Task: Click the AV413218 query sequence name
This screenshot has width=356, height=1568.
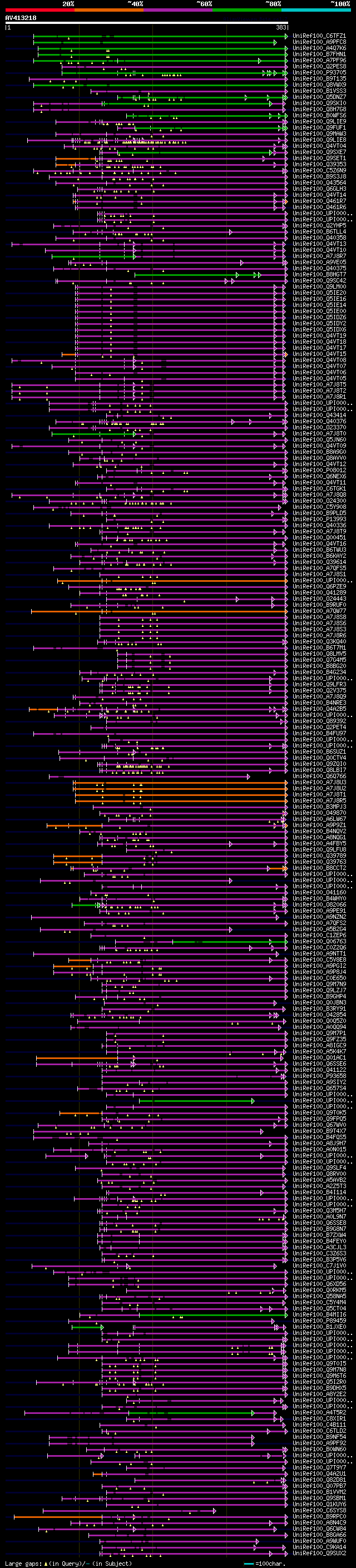Action: click(21, 18)
